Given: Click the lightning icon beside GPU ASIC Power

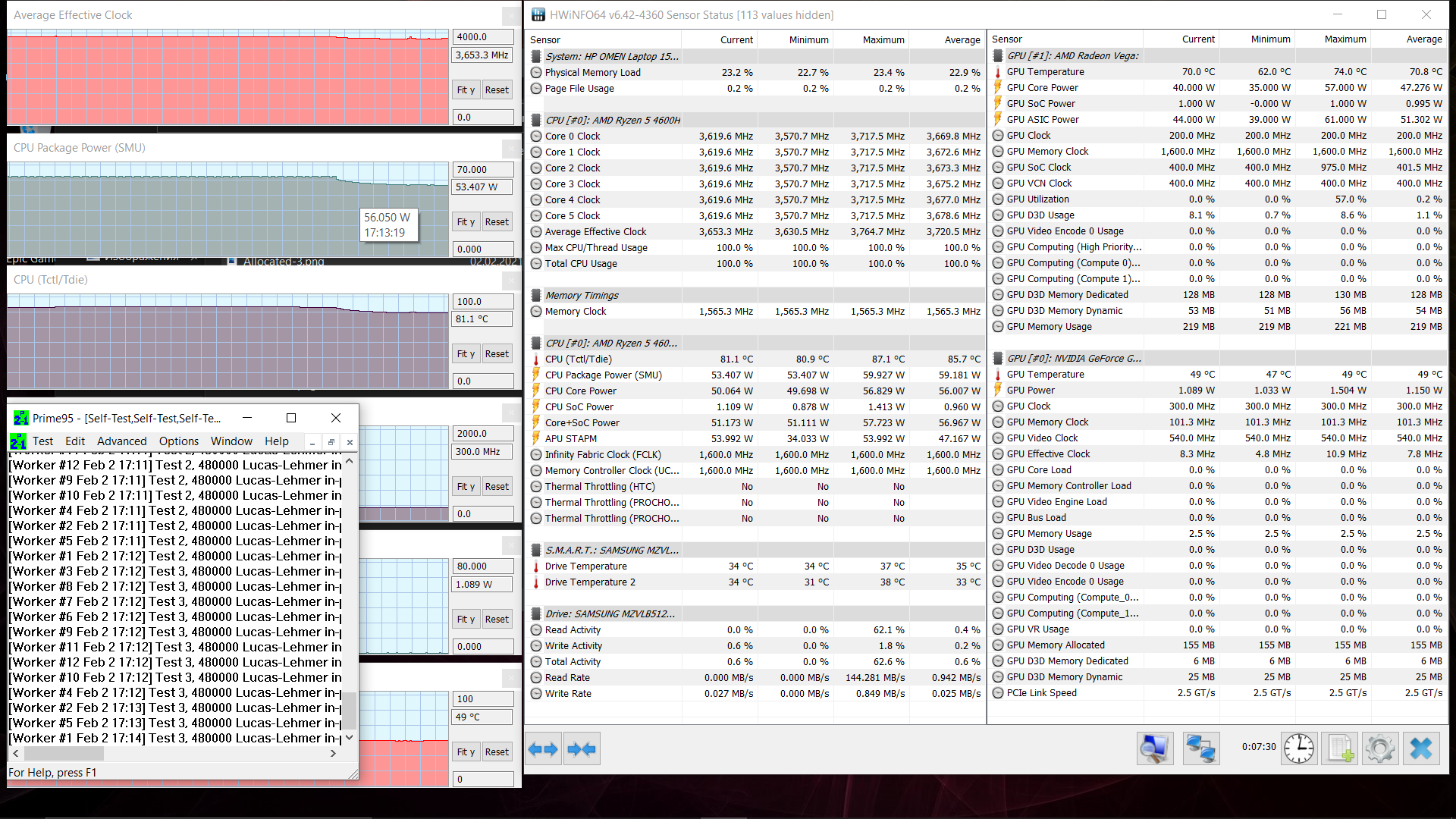Looking at the screenshot, I should (998, 120).
